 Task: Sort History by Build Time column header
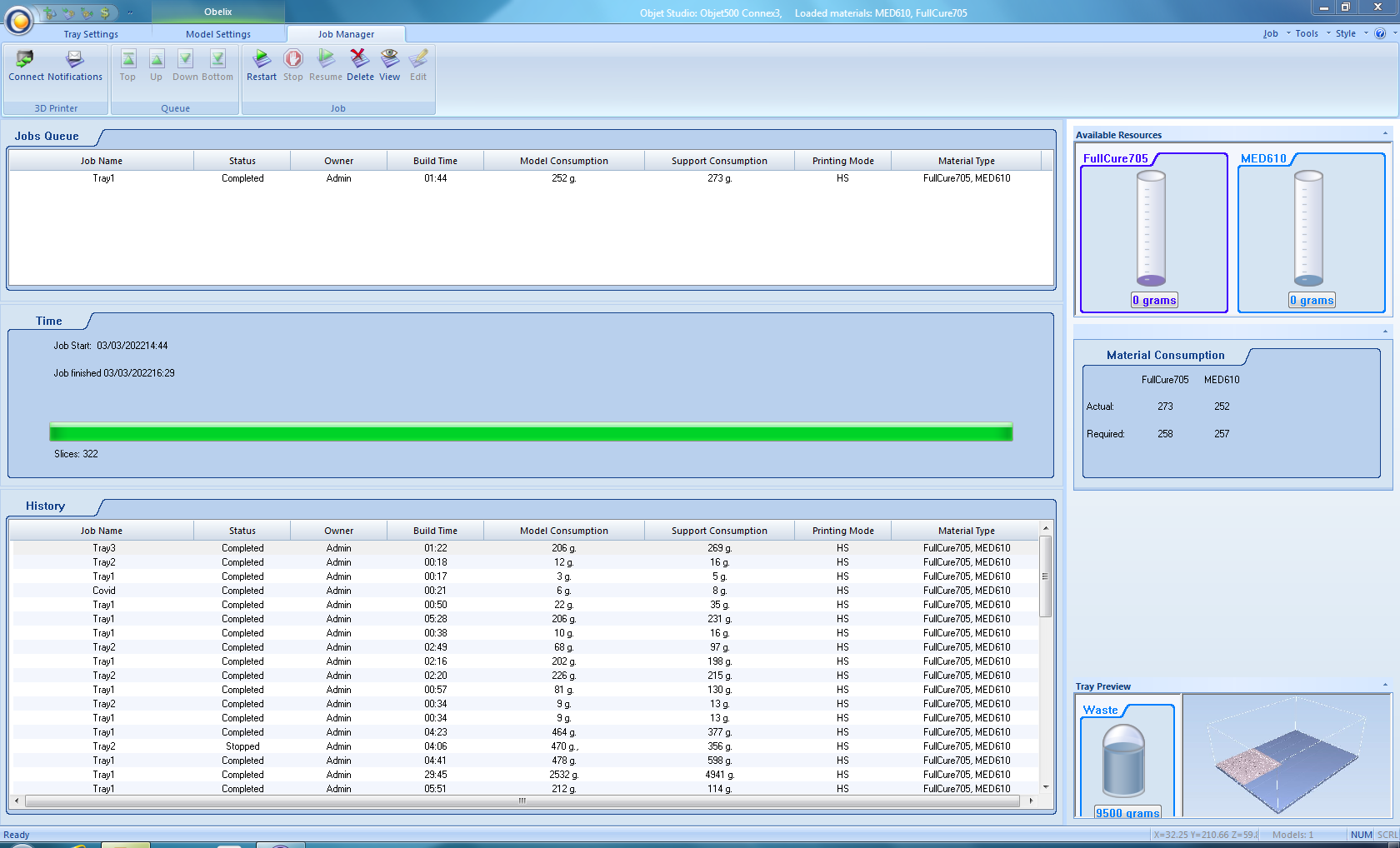pos(435,531)
